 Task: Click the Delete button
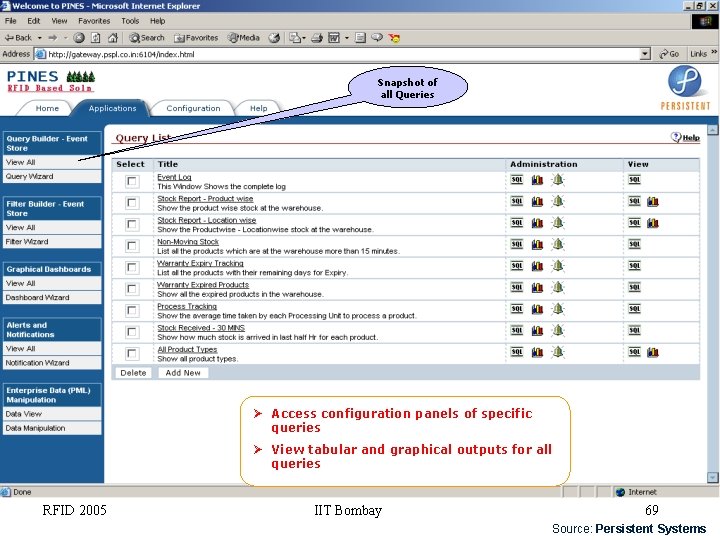click(x=133, y=373)
